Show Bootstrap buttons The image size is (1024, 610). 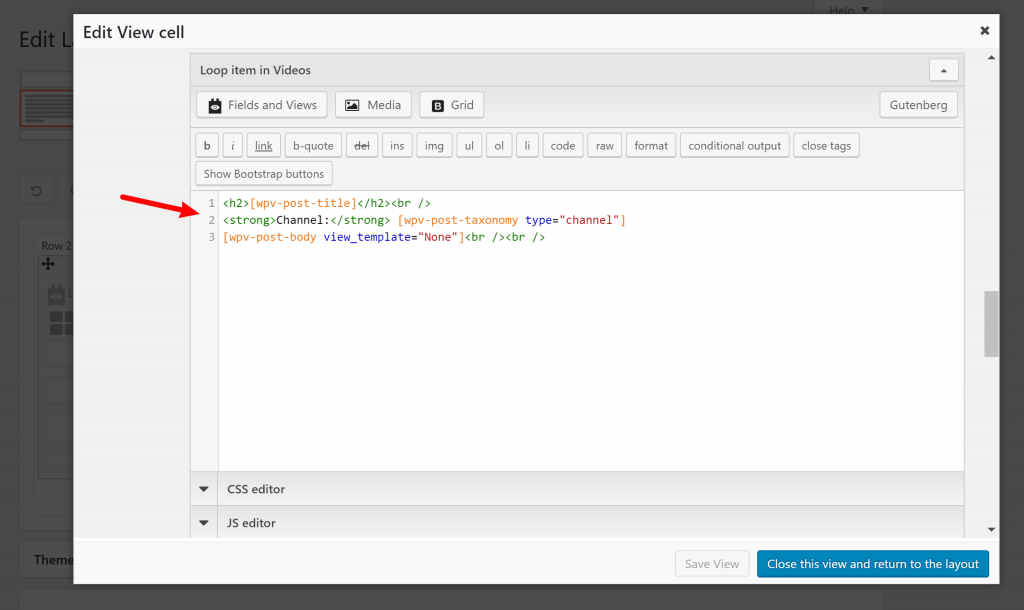click(x=264, y=174)
